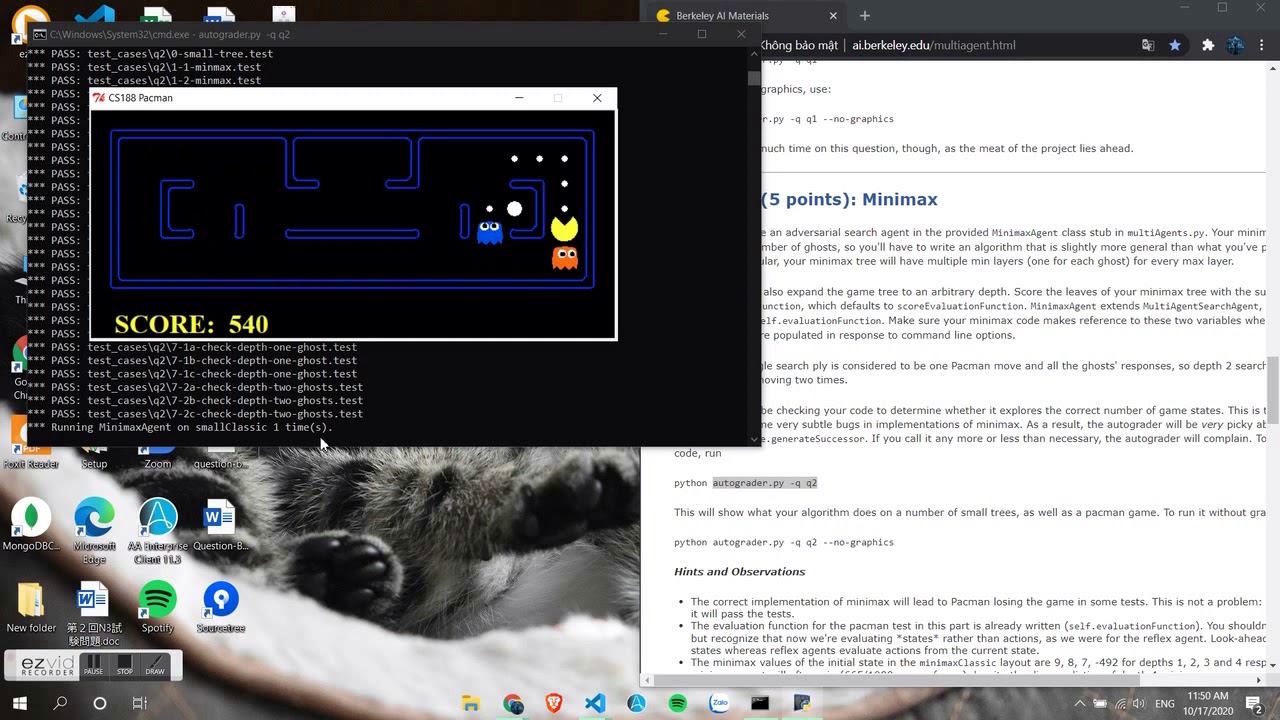Switch to Python Pacman window on taskbar
Screen dimensions: 1280x720
tap(801, 704)
